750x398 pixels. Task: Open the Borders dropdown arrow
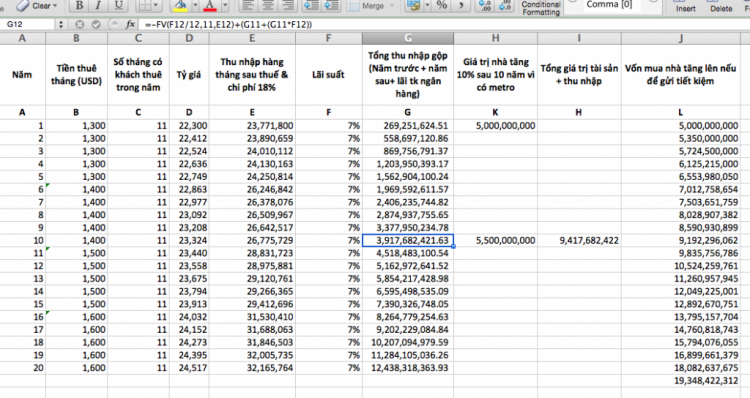pyautogui.click(x=156, y=5)
